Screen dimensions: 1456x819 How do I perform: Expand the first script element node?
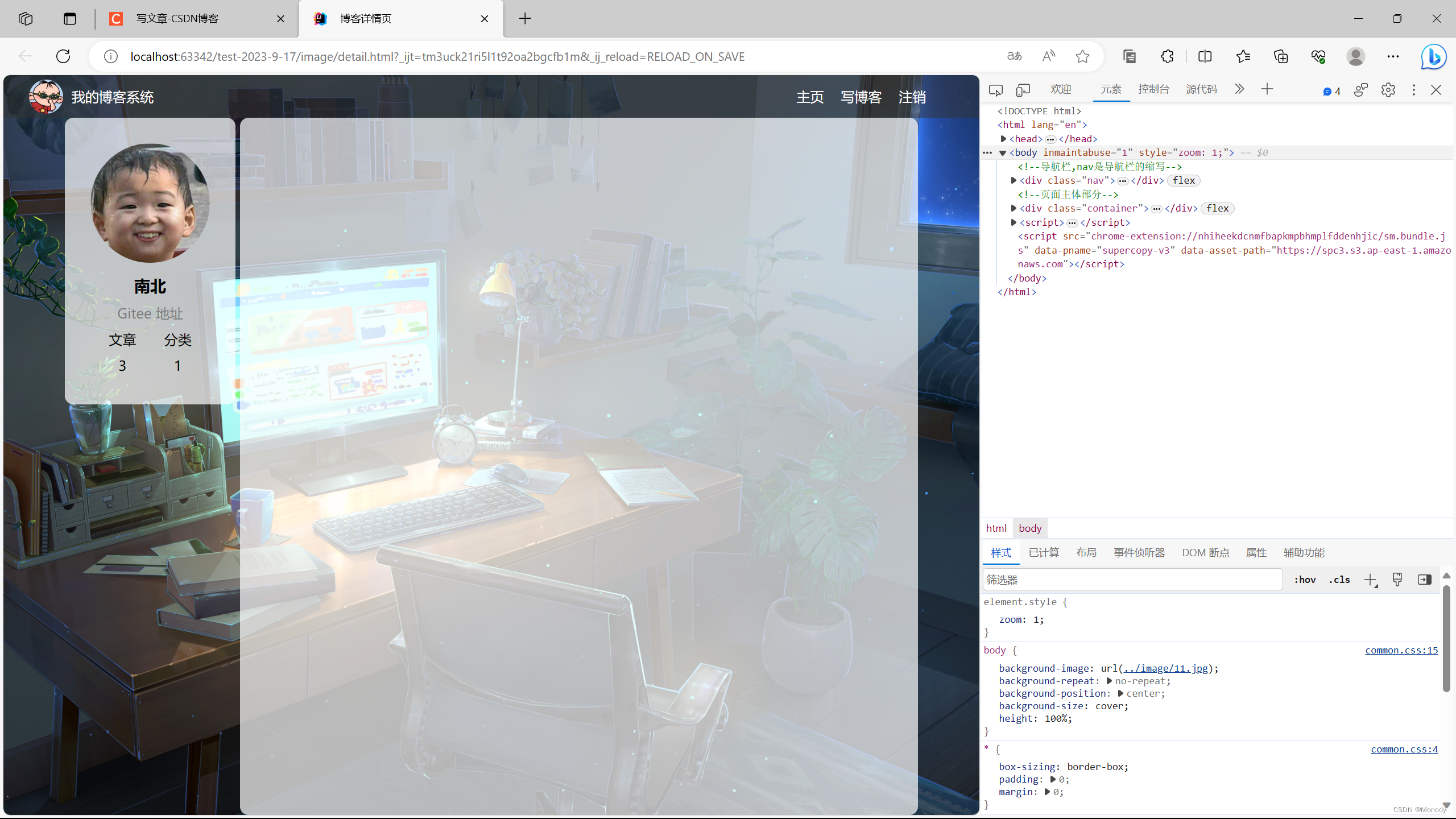pos(1014,222)
